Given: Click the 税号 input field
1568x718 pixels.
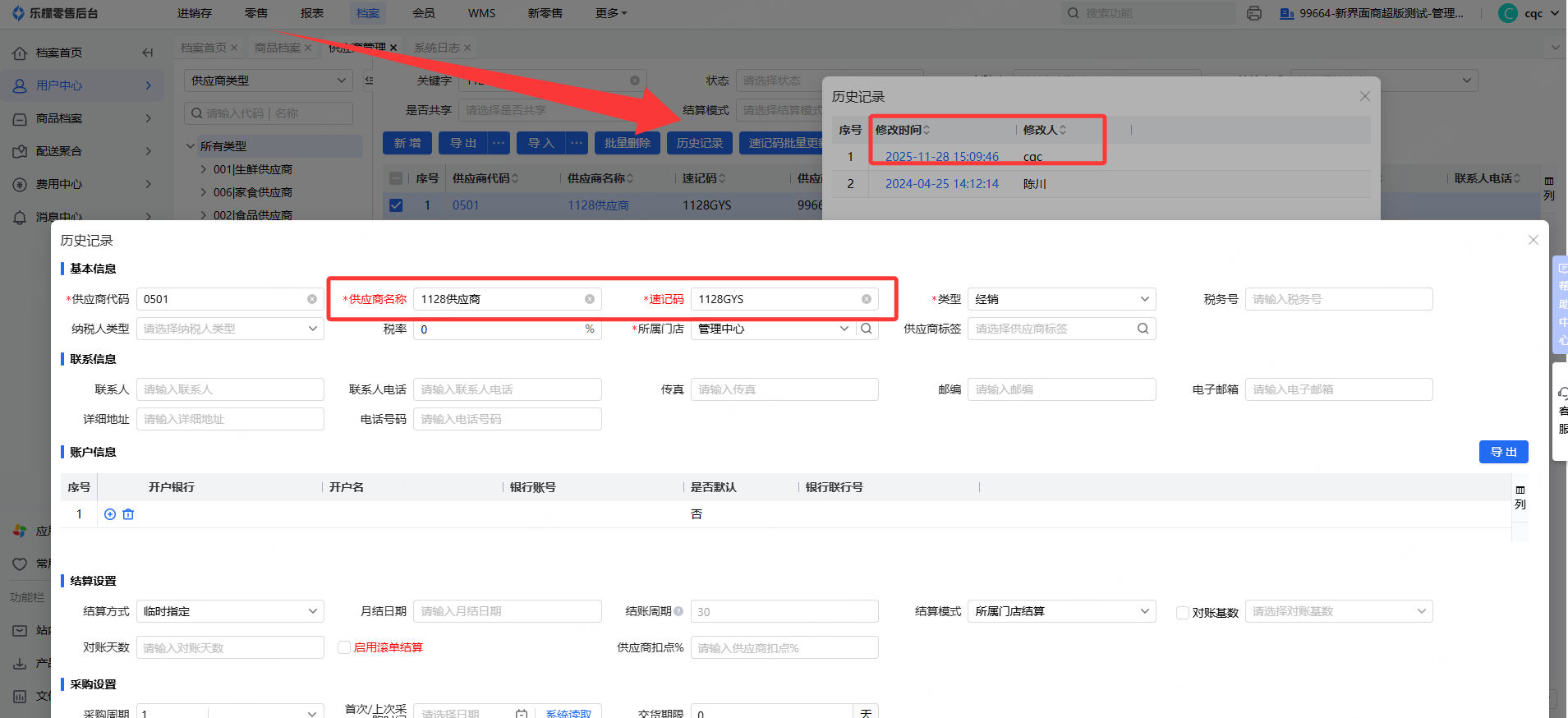Looking at the screenshot, I should click(1339, 299).
